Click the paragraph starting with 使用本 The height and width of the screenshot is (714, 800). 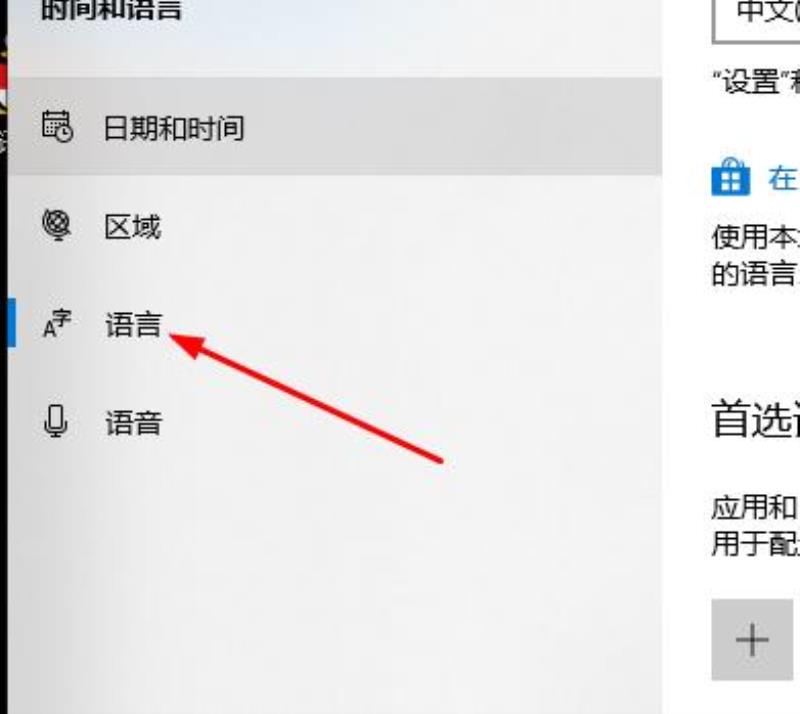(x=756, y=255)
